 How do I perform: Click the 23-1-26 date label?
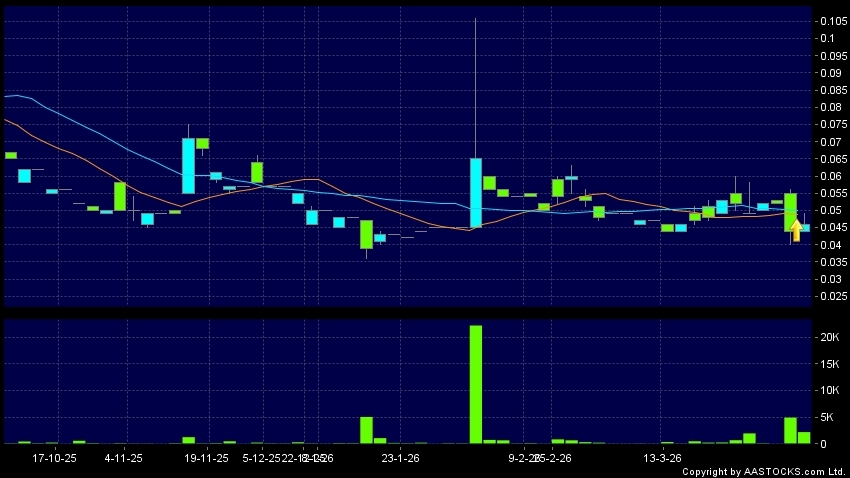pyautogui.click(x=400, y=458)
